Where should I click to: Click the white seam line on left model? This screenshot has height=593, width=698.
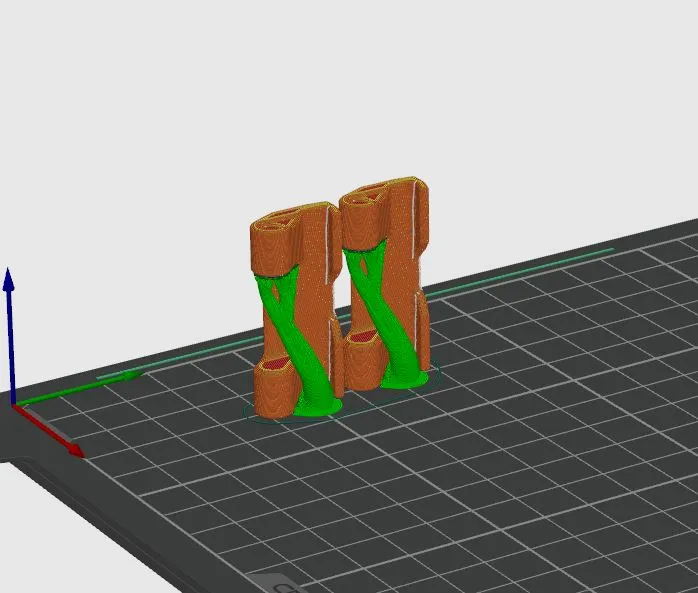(x=328, y=244)
